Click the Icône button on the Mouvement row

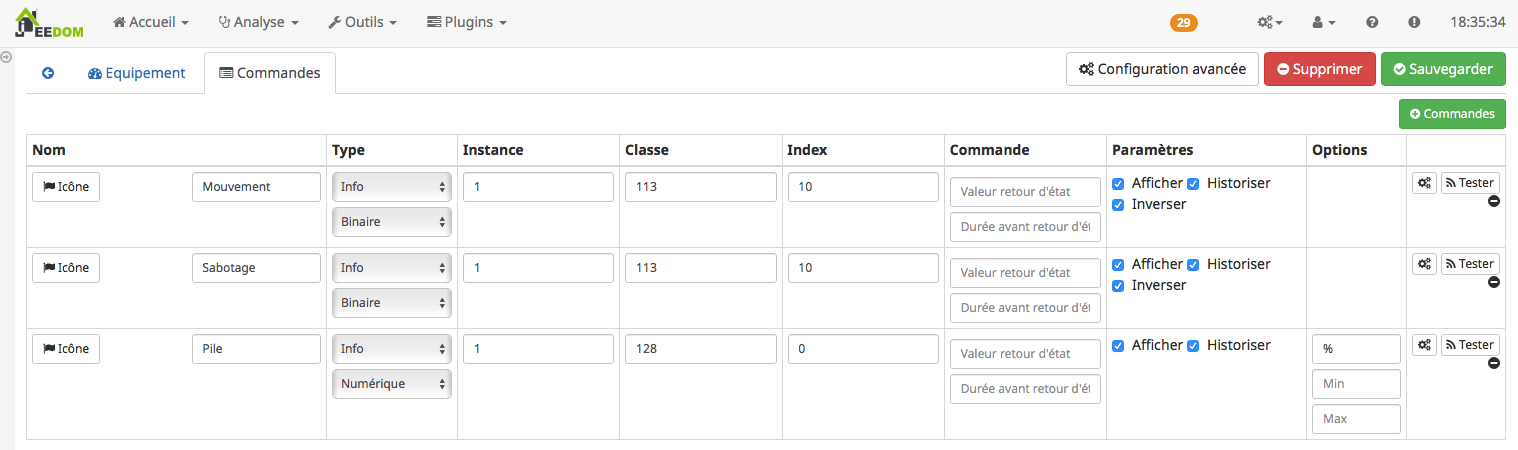tap(66, 187)
